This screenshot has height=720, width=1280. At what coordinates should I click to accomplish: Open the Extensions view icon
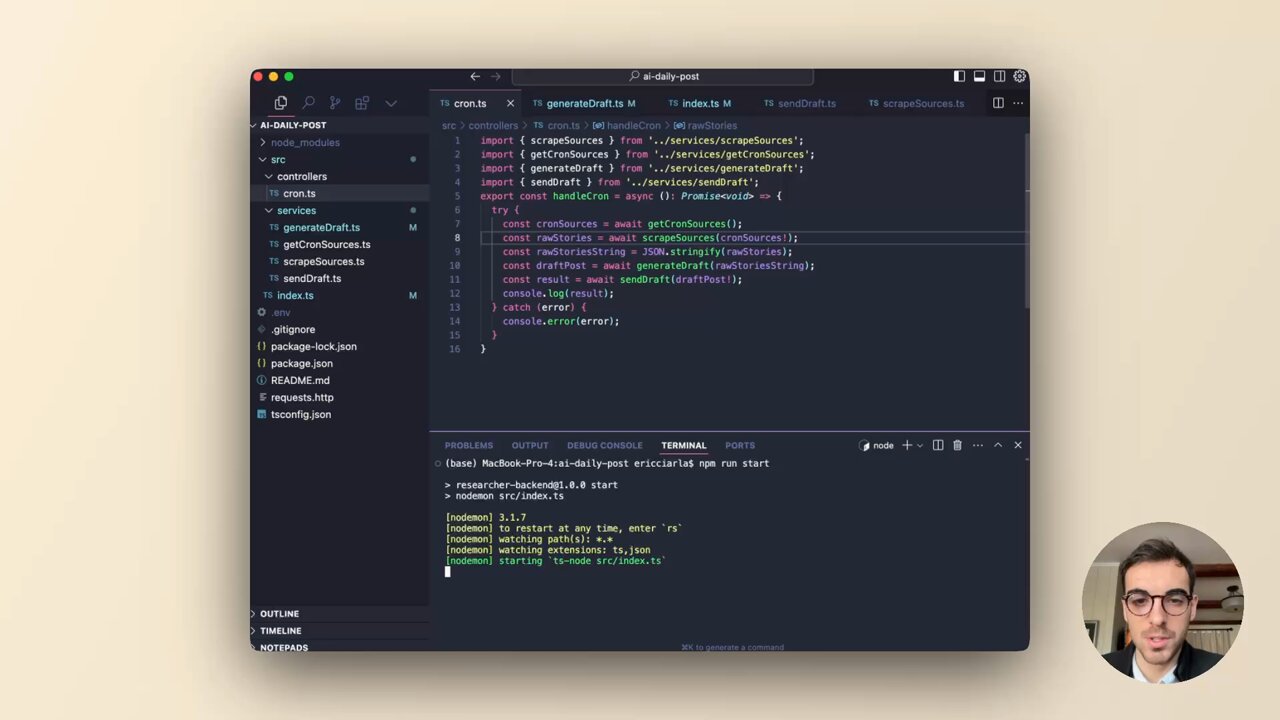coord(362,103)
